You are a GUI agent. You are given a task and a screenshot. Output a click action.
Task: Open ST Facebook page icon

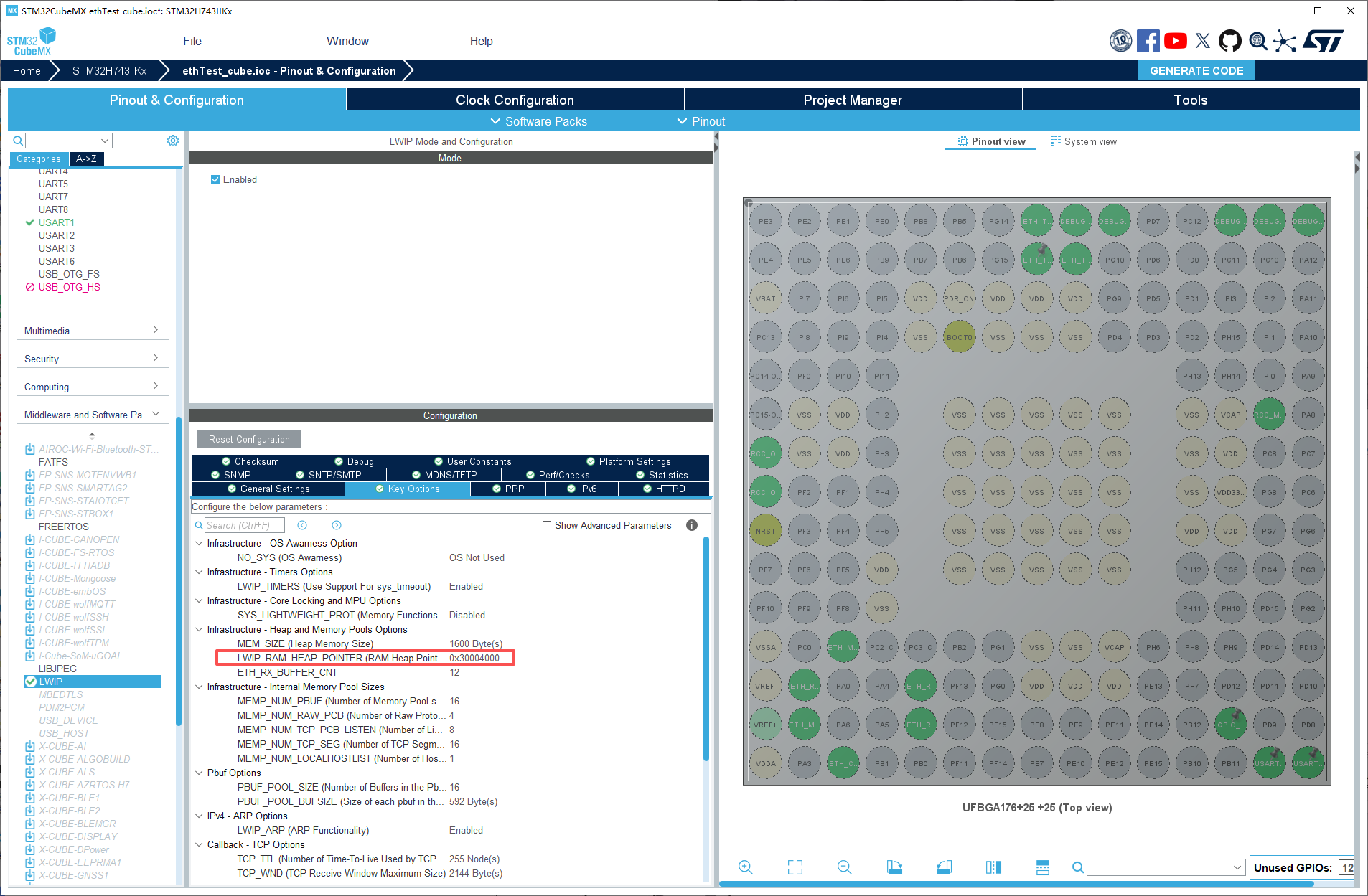pyautogui.click(x=1148, y=41)
